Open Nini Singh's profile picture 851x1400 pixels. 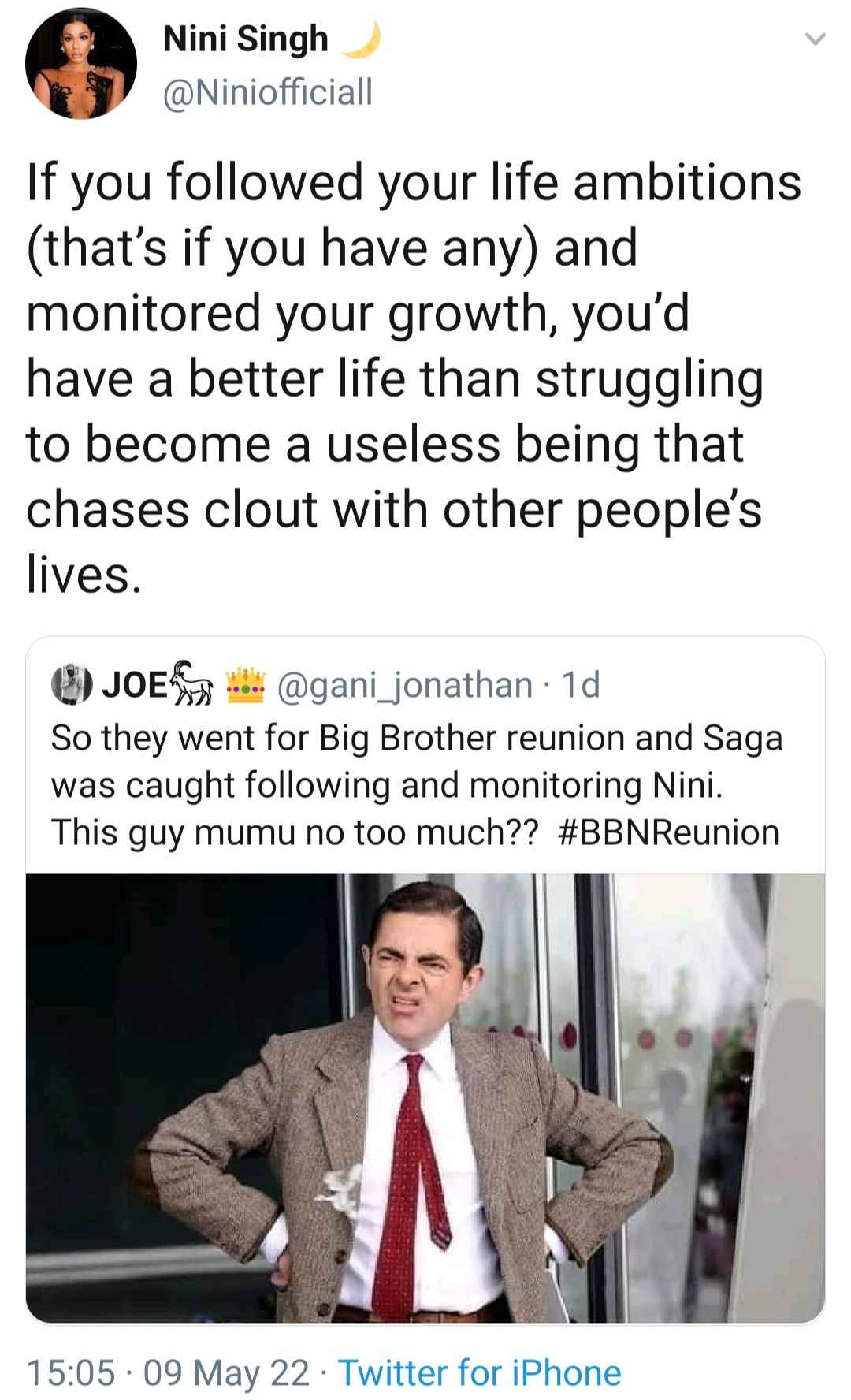coord(81,64)
